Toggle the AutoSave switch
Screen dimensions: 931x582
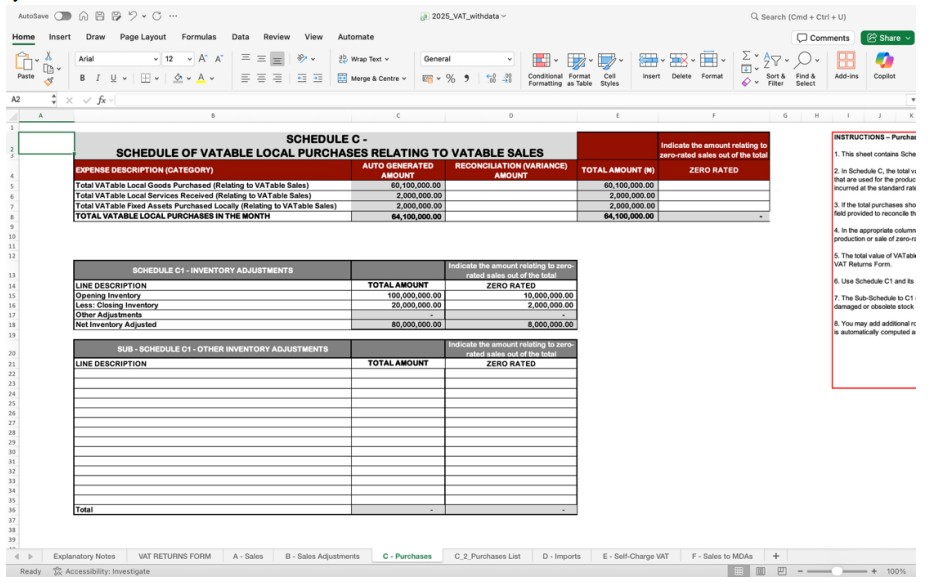pyautogui.click(x=62, y=16)
